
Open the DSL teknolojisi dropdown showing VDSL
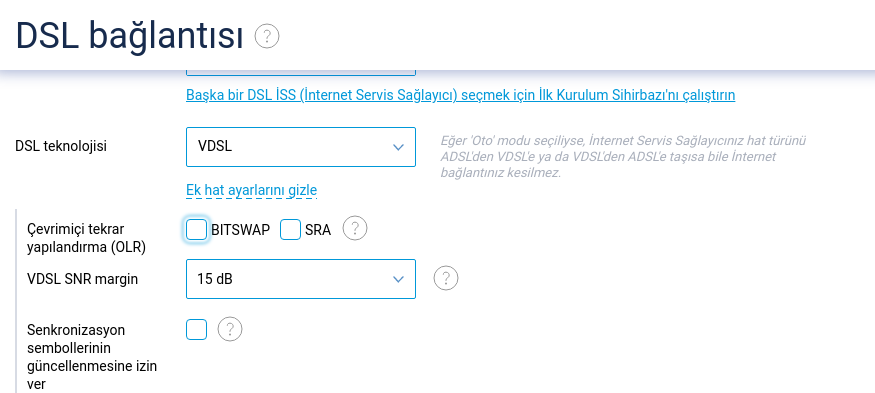pyautogui.click(x=301, y=147)
